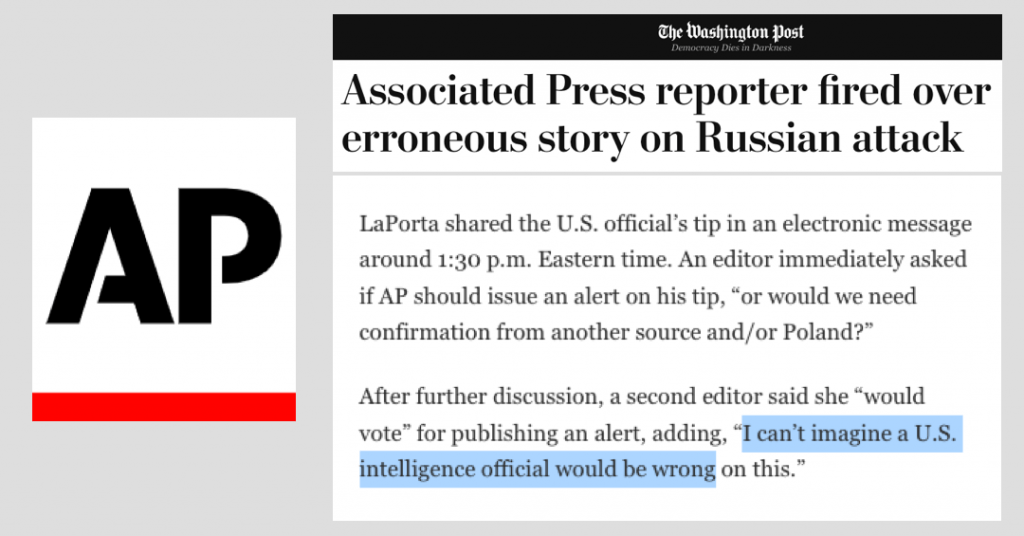Click highlighted intelligence official would be wrong
Viewport: 1024px width, 536px height.
pos(538,469)
